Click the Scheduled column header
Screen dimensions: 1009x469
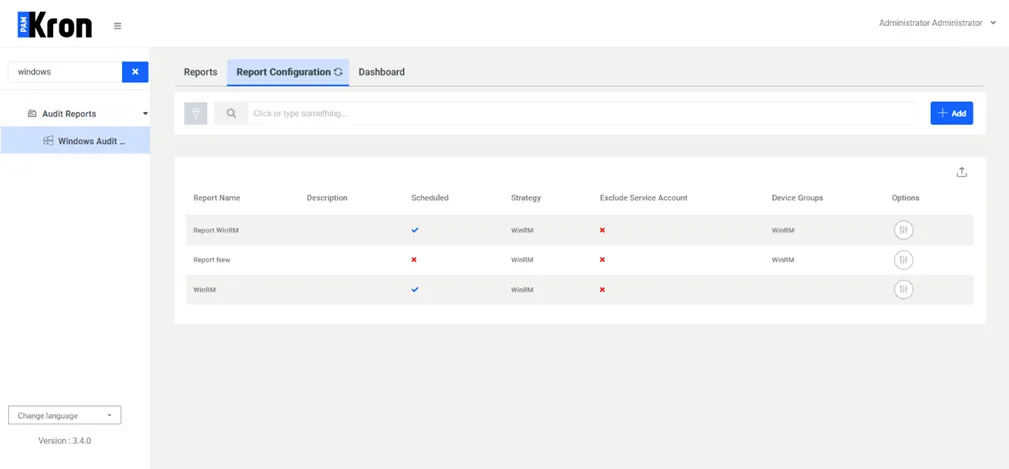pos(430,198)
